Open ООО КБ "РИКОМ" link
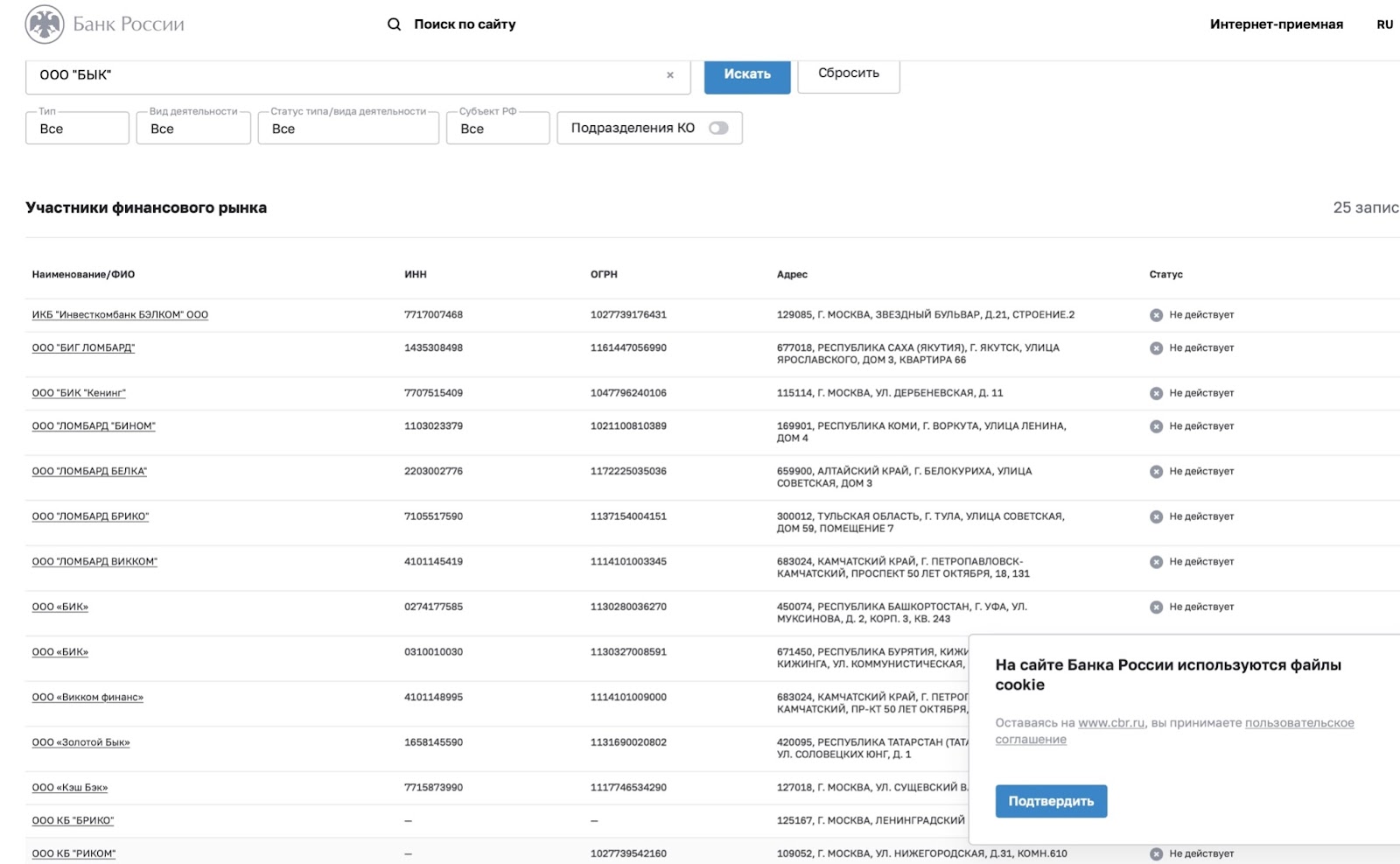Viewport: 1400px width, 864px height. [x=73, y=854]
